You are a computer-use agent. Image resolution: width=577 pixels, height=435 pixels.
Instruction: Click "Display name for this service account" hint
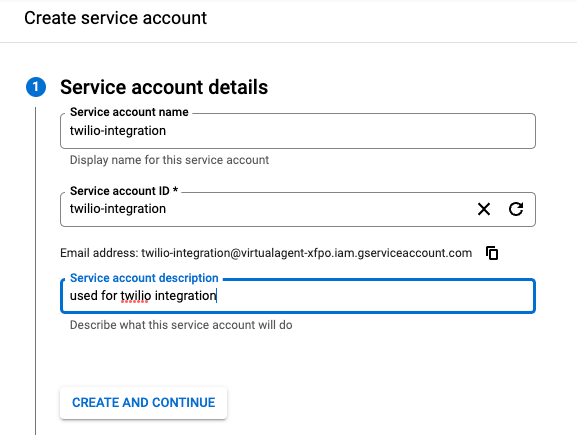coord(169,160)
